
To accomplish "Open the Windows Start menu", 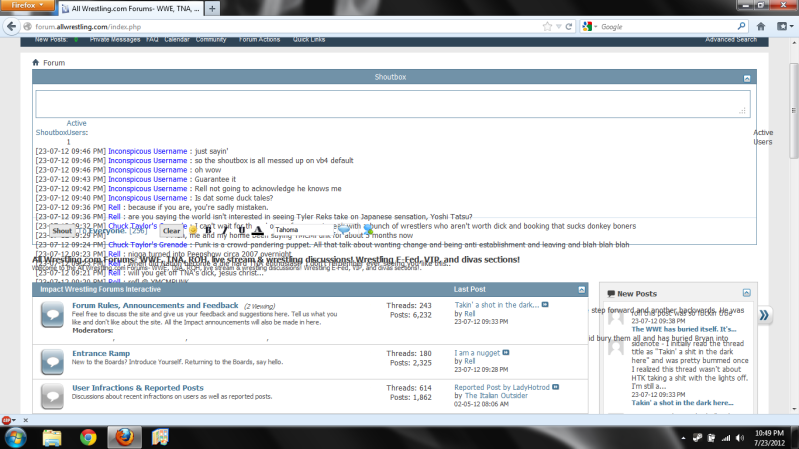I will click(x=16, y=437).
